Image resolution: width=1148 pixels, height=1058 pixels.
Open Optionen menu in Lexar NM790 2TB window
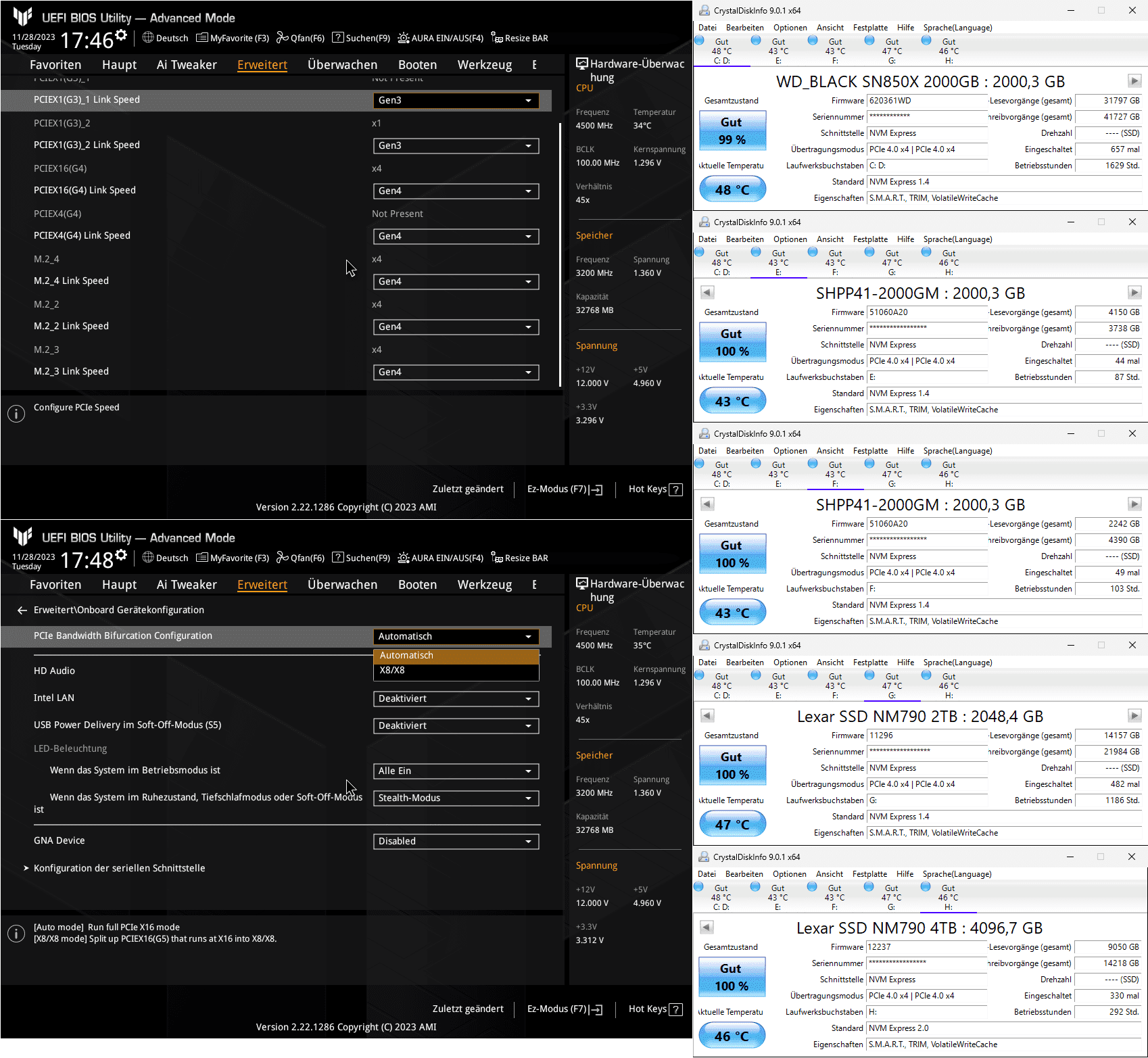click(x=790, y=663)
